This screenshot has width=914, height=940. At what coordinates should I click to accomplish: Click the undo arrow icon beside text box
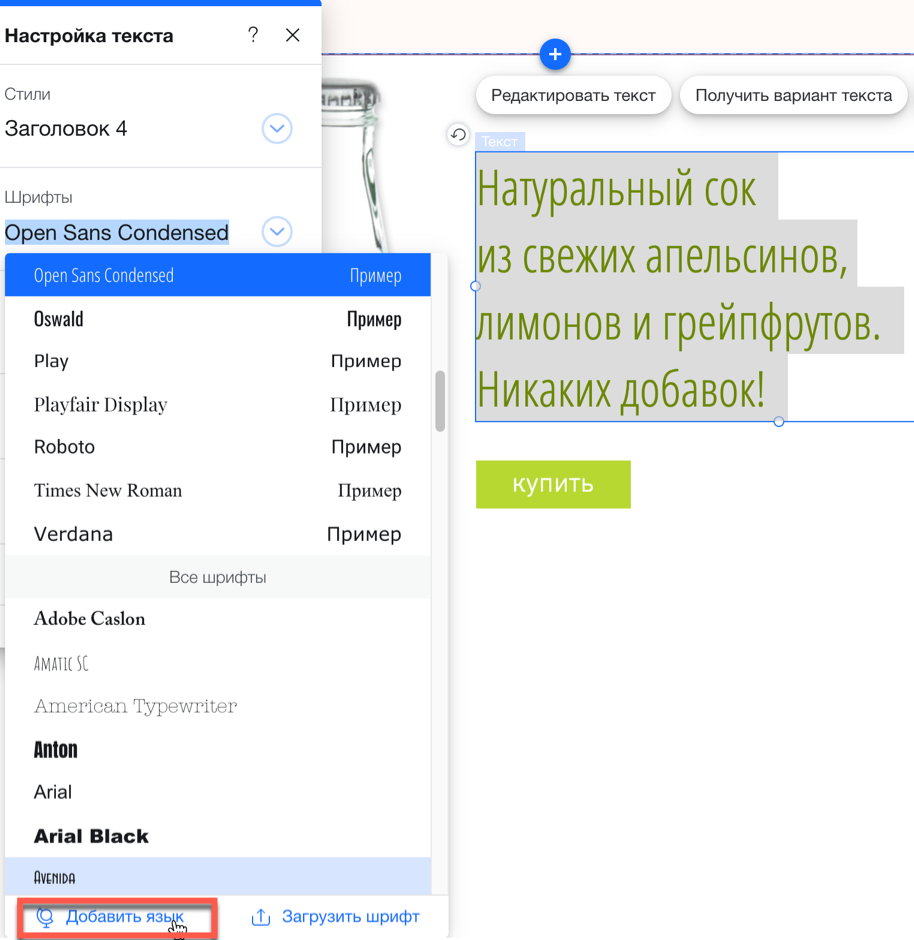pyautogui.click(x=458, y=135)
